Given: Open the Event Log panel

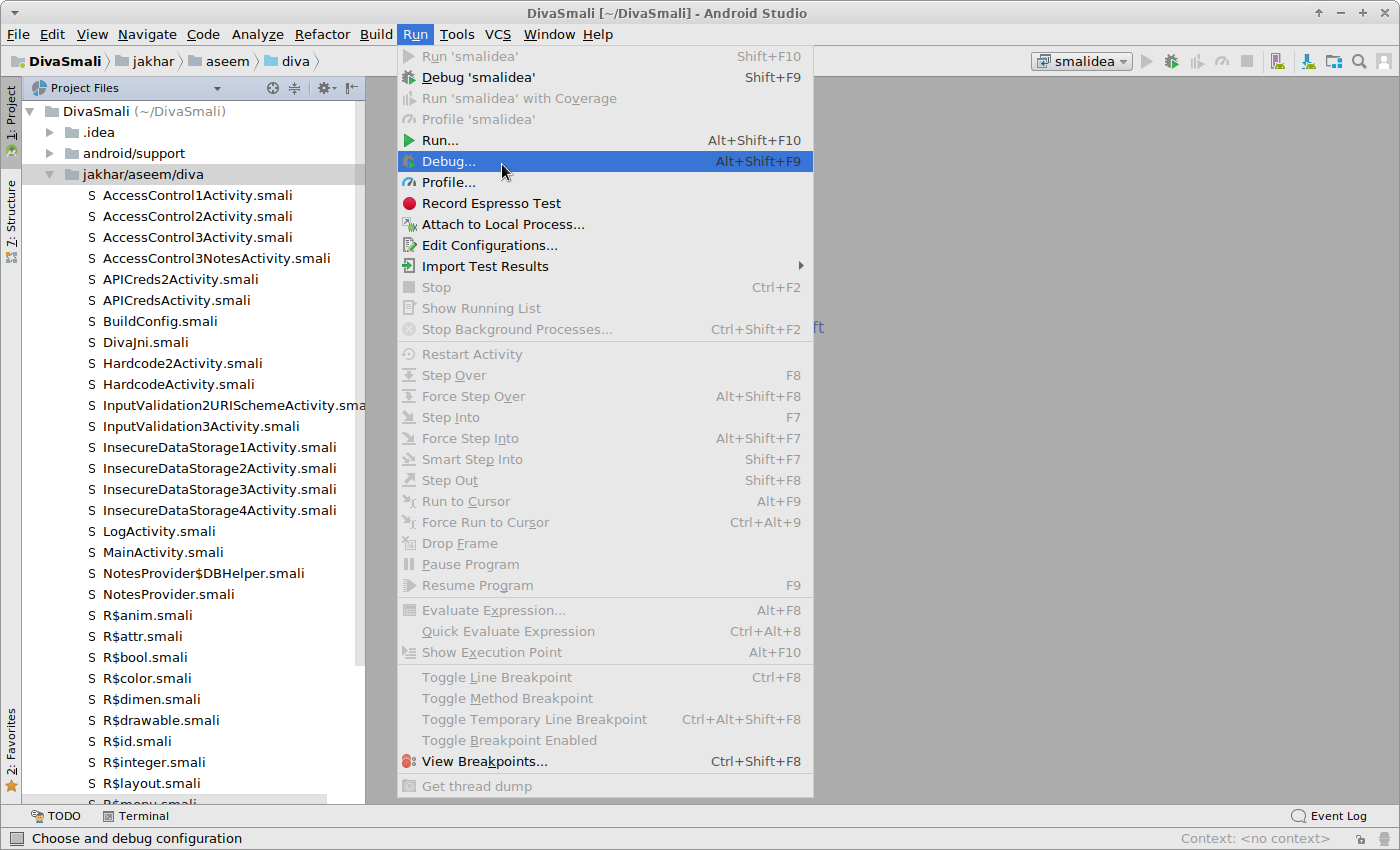Looking at the screenshot, I should coord(1329,816).
